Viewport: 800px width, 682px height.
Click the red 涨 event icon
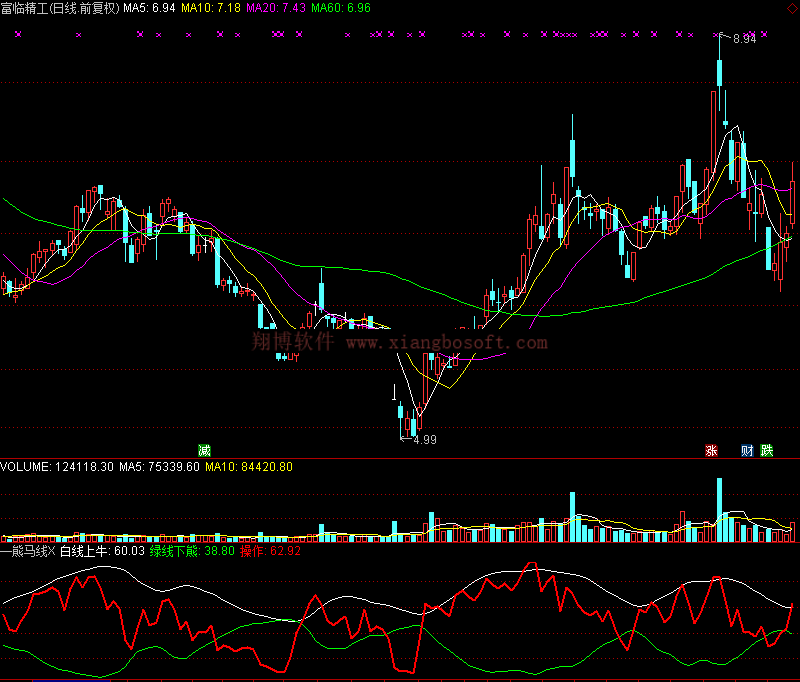point(712,450)
